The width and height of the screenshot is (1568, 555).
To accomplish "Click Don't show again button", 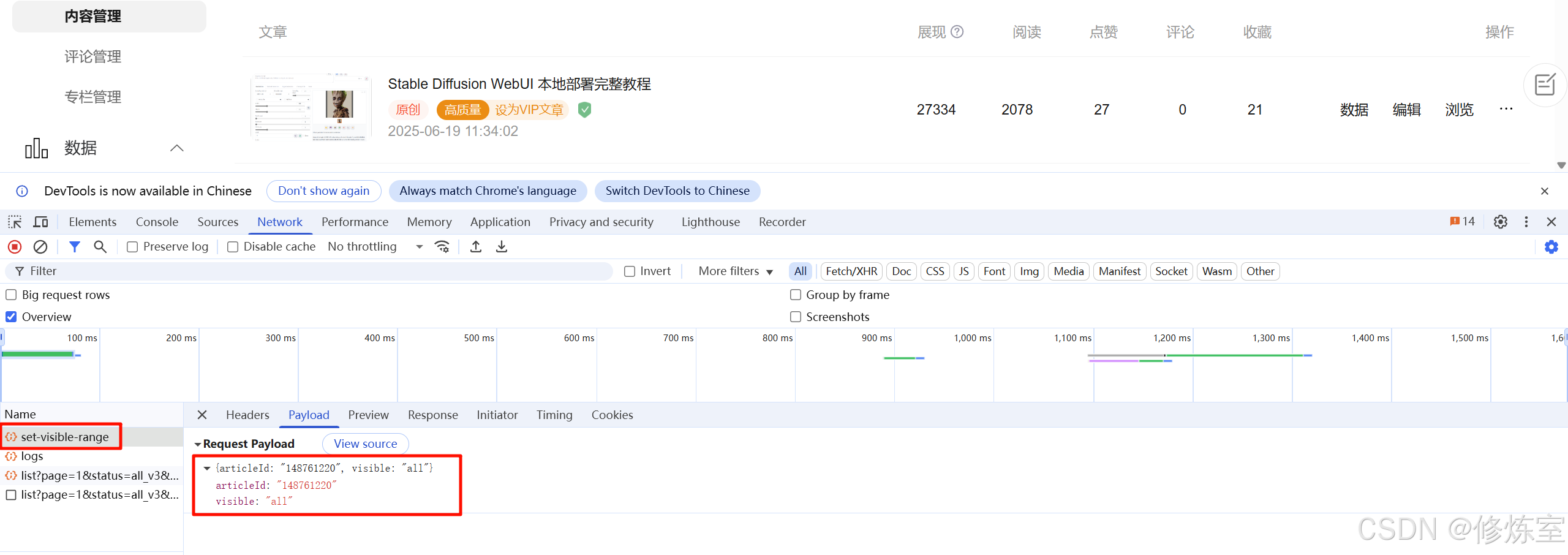I will tap(323, 191).
